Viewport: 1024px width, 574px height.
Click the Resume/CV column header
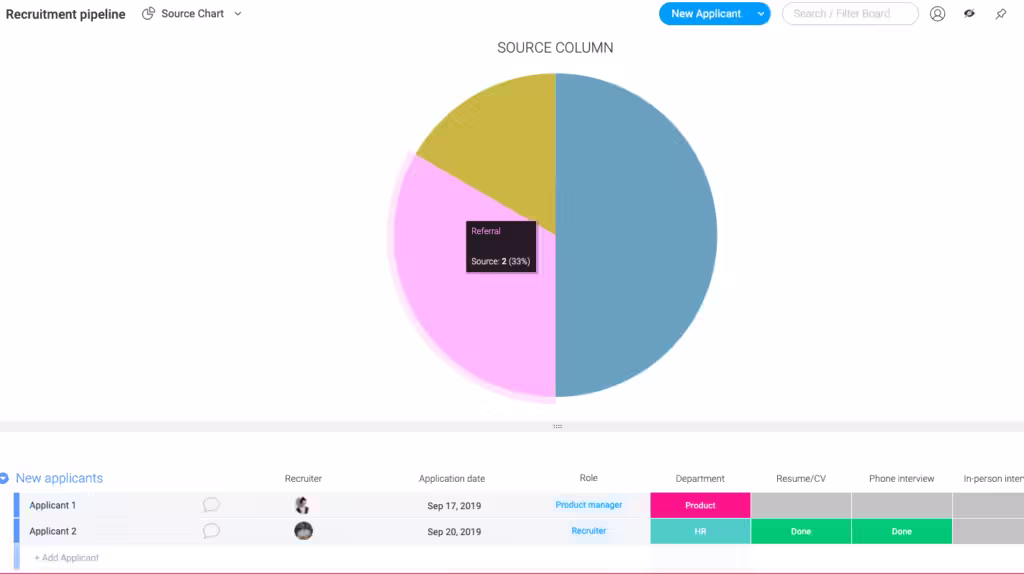pyautogui.click(x=801, y=479)
